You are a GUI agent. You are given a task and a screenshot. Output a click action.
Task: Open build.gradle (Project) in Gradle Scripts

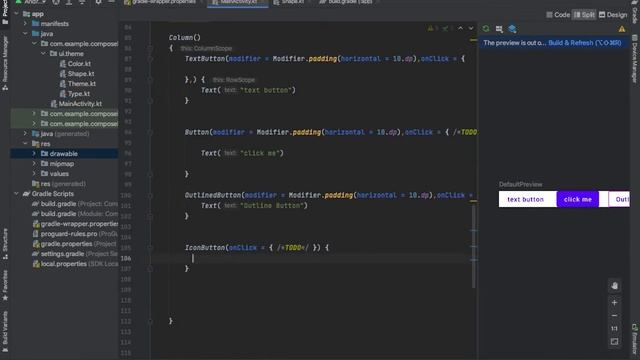(x=75, y=204)
